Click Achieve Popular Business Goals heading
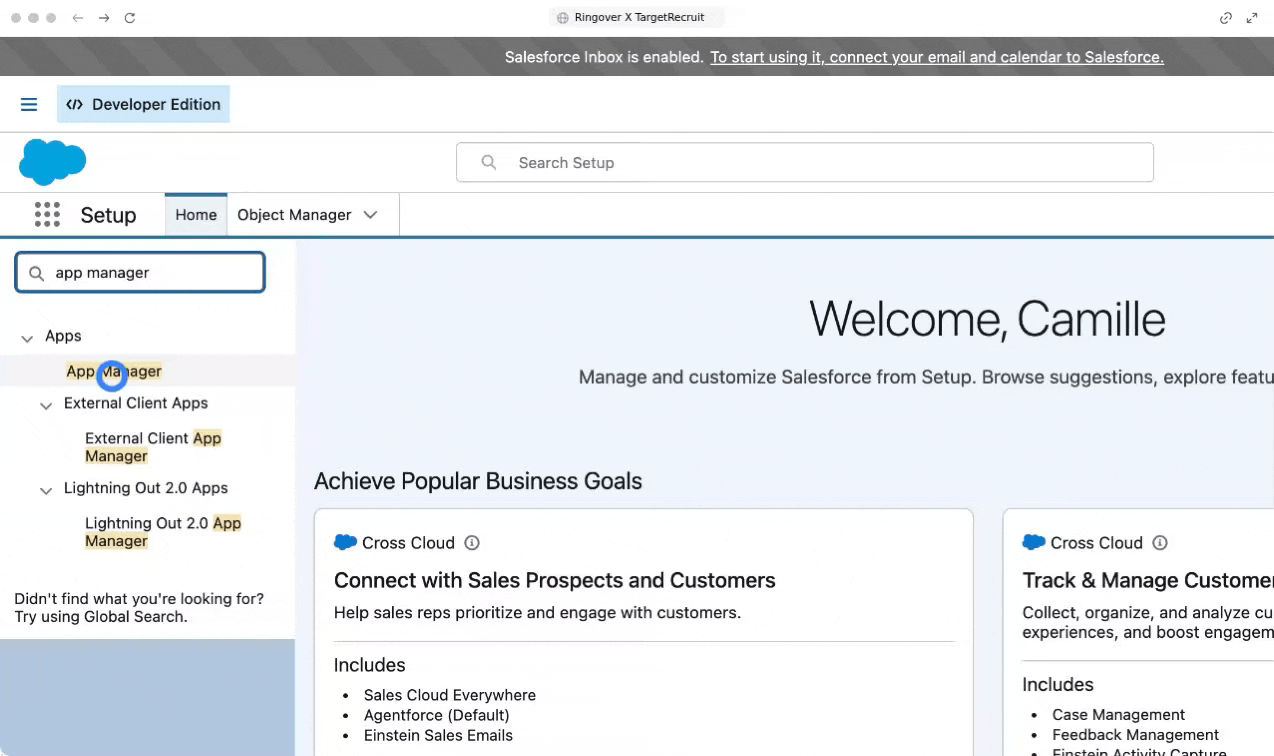The image size is (1274, 756). click(x=478, y=481)
